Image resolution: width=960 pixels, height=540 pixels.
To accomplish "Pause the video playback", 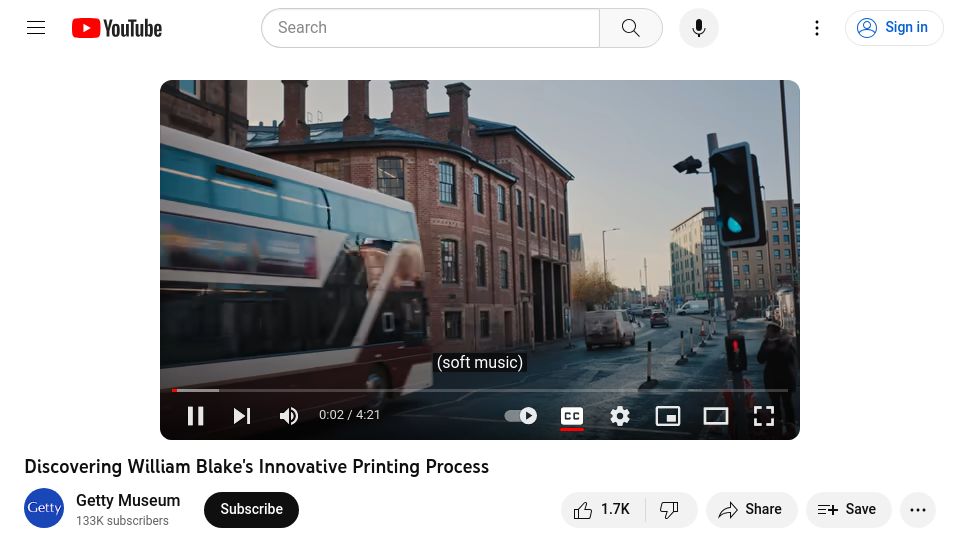I will (x=196, y=416).
